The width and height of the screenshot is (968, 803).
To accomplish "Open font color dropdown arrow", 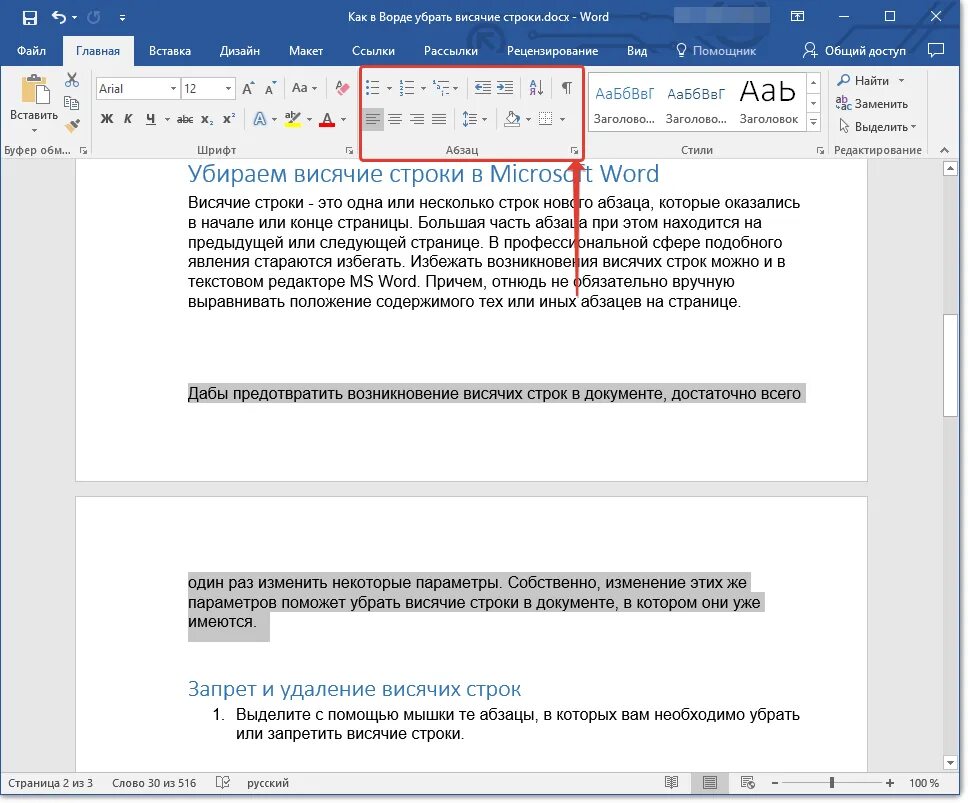I will [x=344, y=120].
